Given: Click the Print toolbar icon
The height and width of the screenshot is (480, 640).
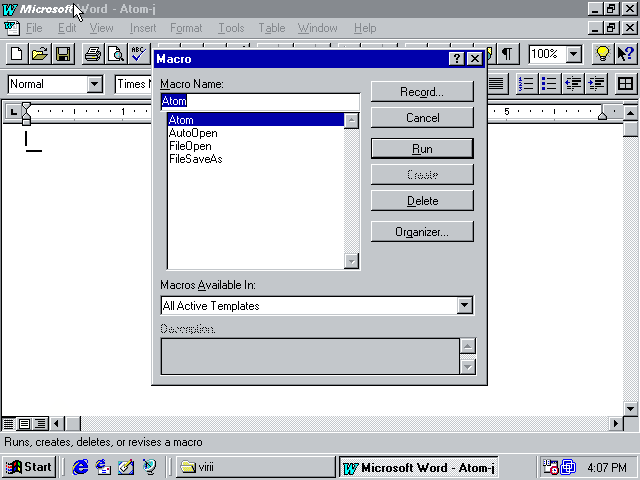Looking at the screenshot, I should [x=93, y=54].
